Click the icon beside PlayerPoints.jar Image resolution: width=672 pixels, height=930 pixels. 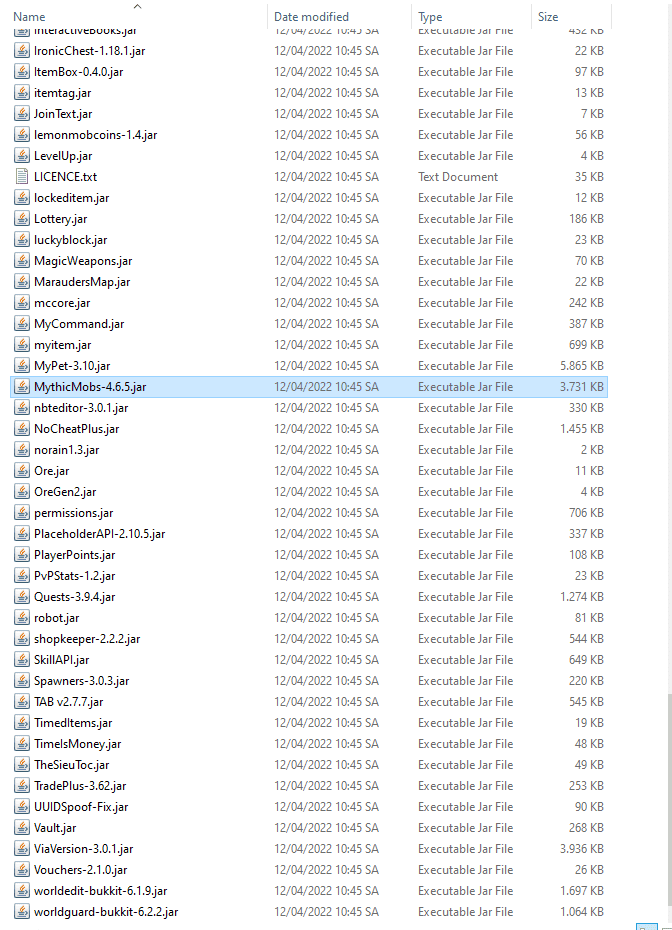(x=22, y=555)
